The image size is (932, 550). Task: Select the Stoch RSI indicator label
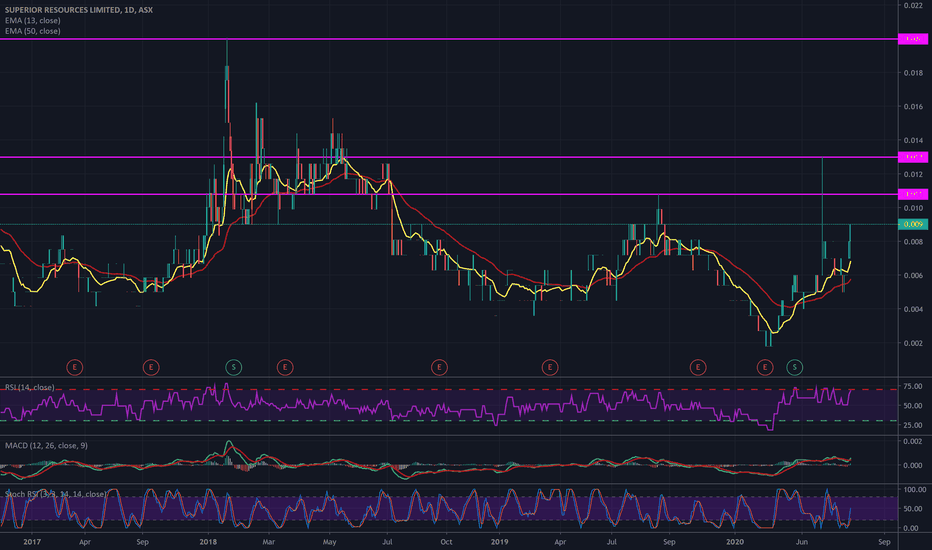tap(56, 494)
